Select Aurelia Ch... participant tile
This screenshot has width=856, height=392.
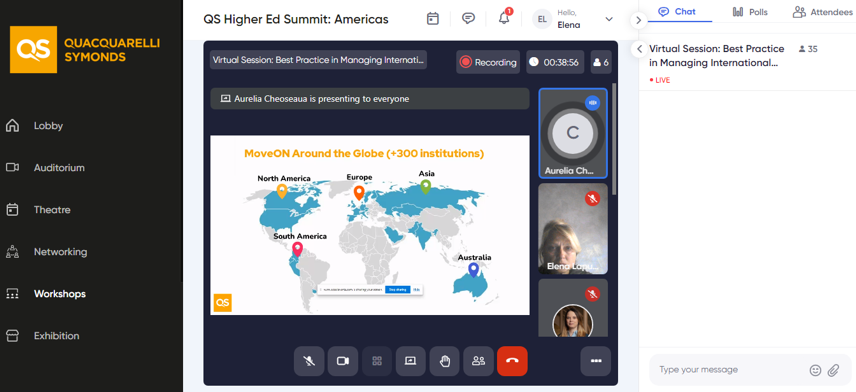coord(573,133)
